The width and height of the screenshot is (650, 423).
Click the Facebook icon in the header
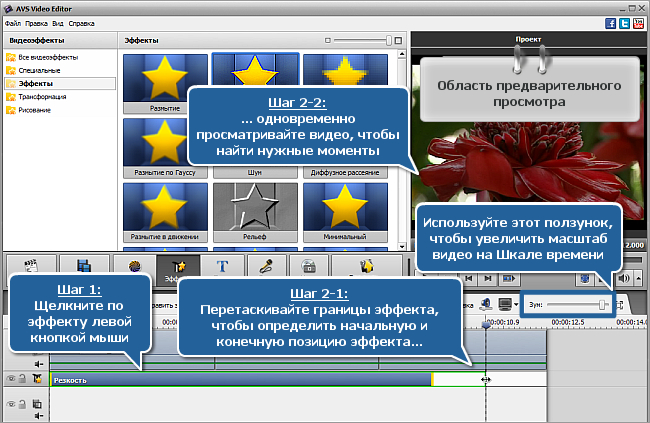click(611, 23)
